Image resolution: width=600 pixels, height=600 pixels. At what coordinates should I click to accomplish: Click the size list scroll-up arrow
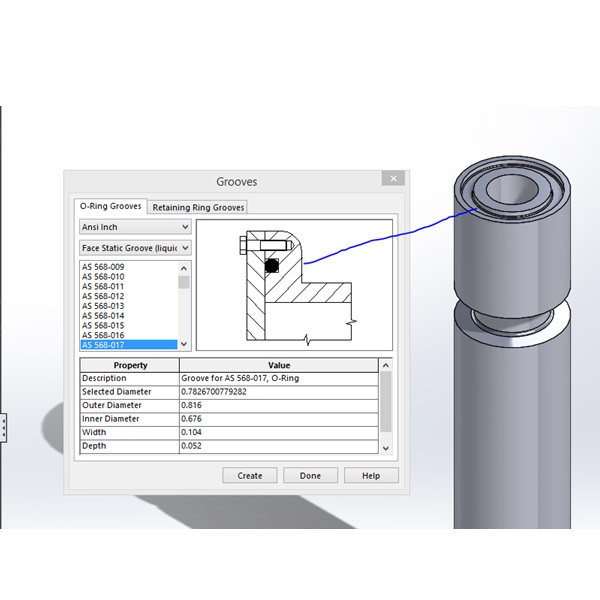pos(184,268)
